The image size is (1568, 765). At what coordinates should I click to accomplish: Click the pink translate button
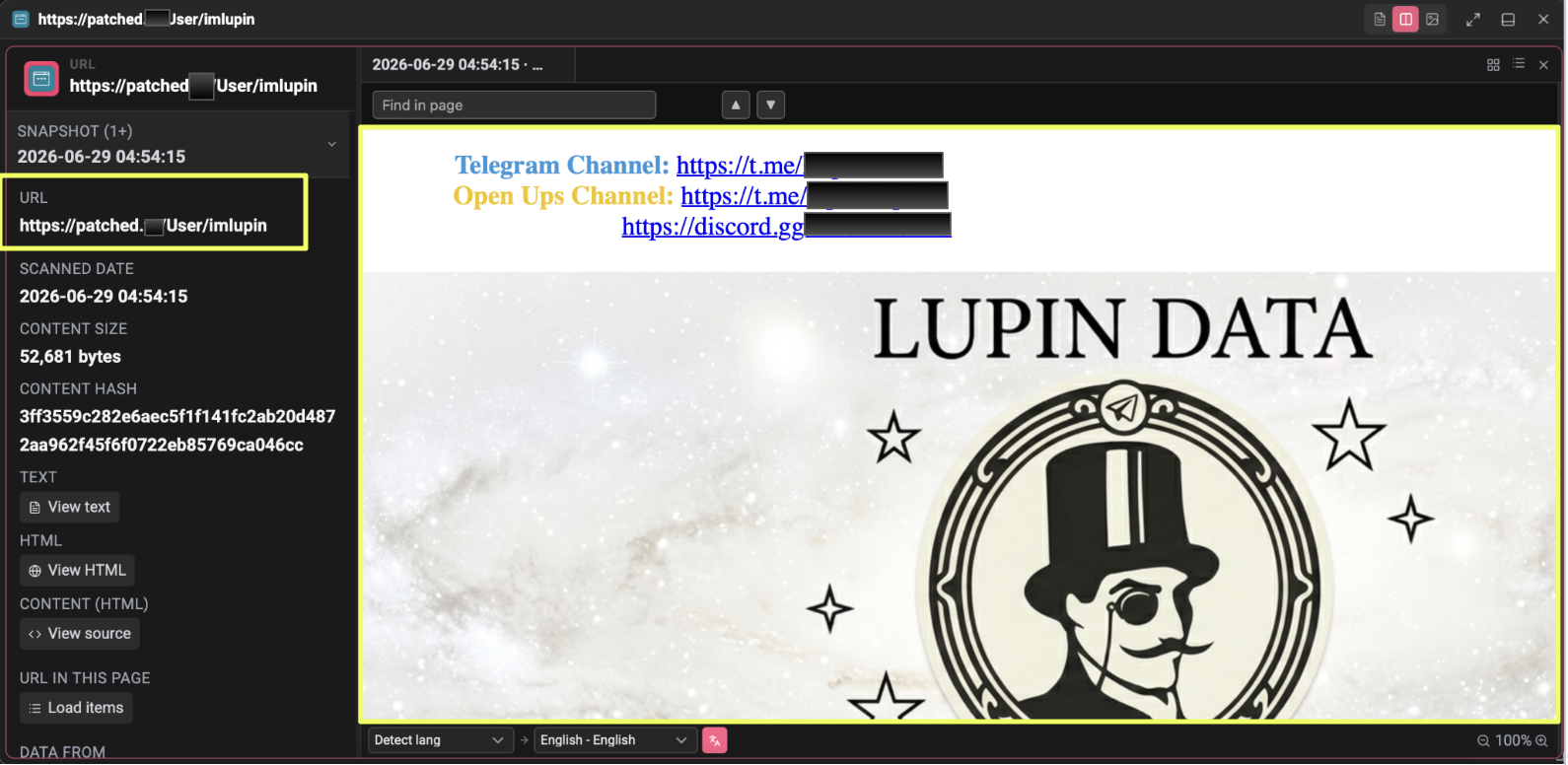(x=715, y=740)
